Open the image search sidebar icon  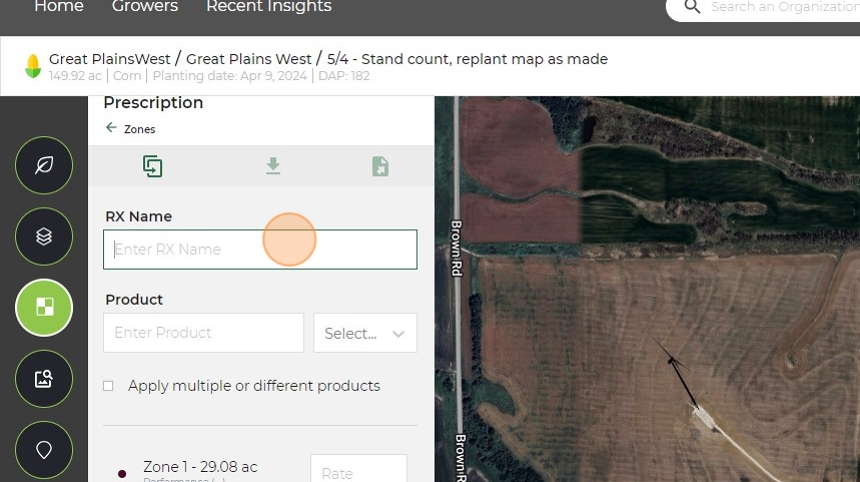click(44, 378)
